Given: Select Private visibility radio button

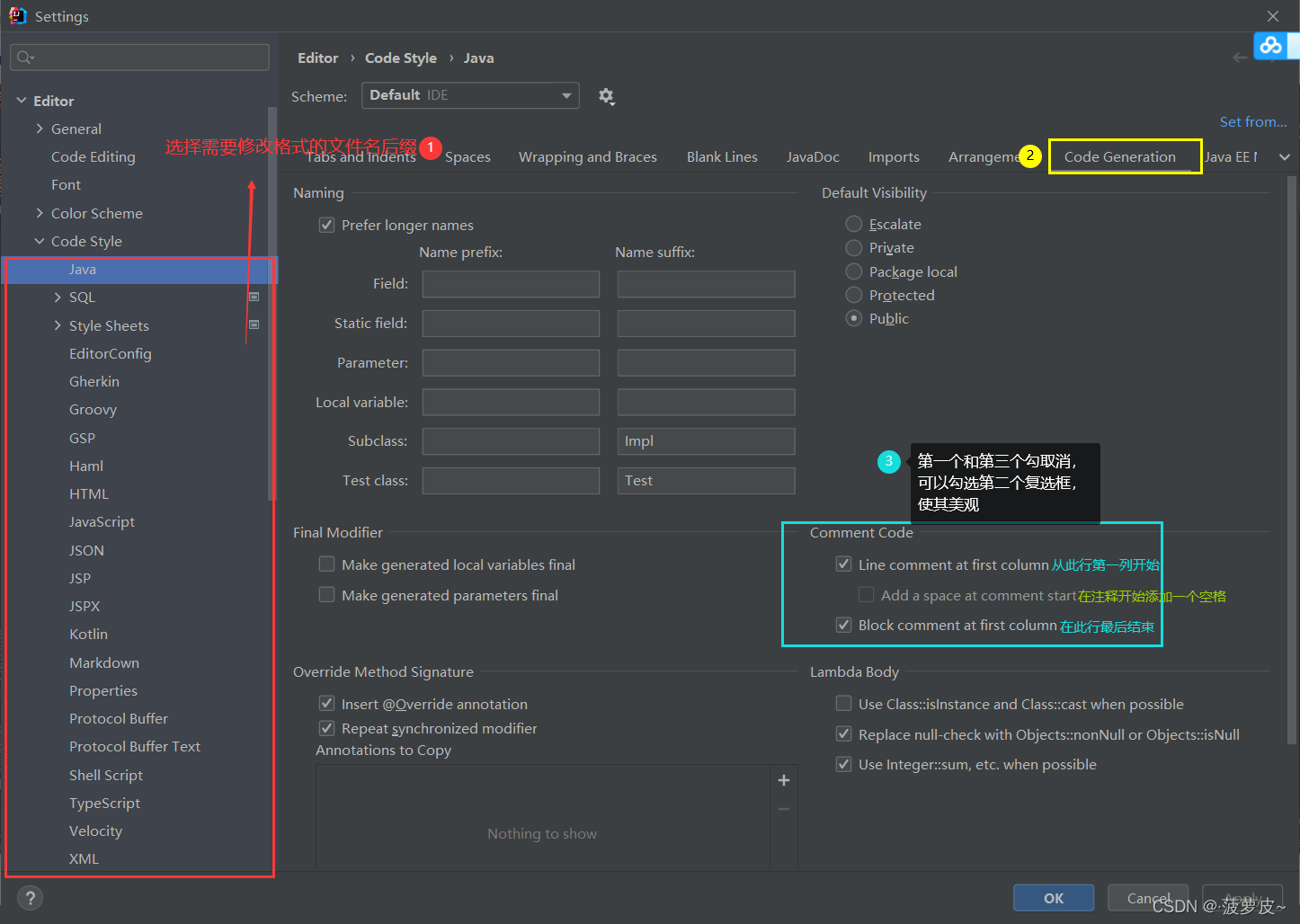Looking at the screenshot, I should tap(854, 247).
